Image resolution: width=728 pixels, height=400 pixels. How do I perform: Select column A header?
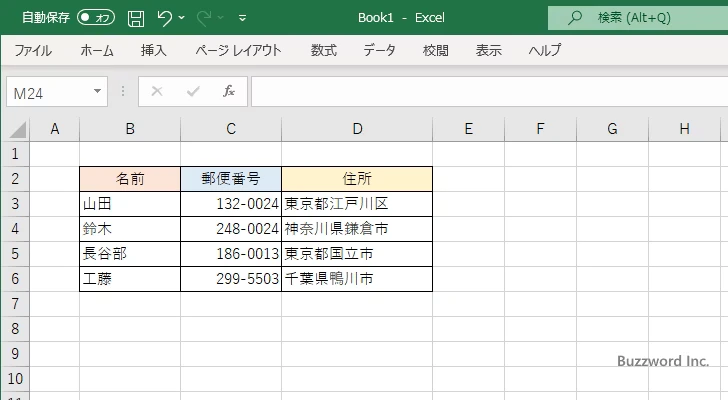[x=55, y=129]
